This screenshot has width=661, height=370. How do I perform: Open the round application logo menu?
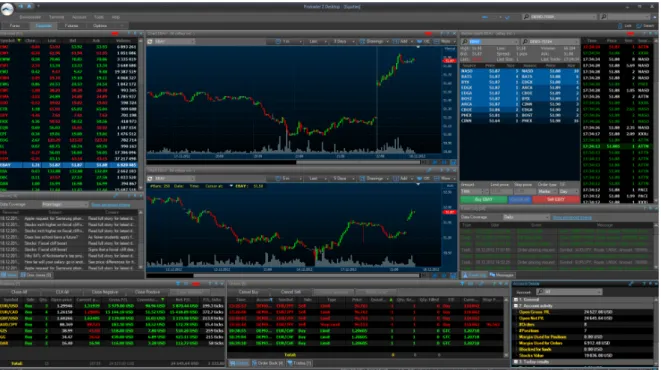[7, 9]
